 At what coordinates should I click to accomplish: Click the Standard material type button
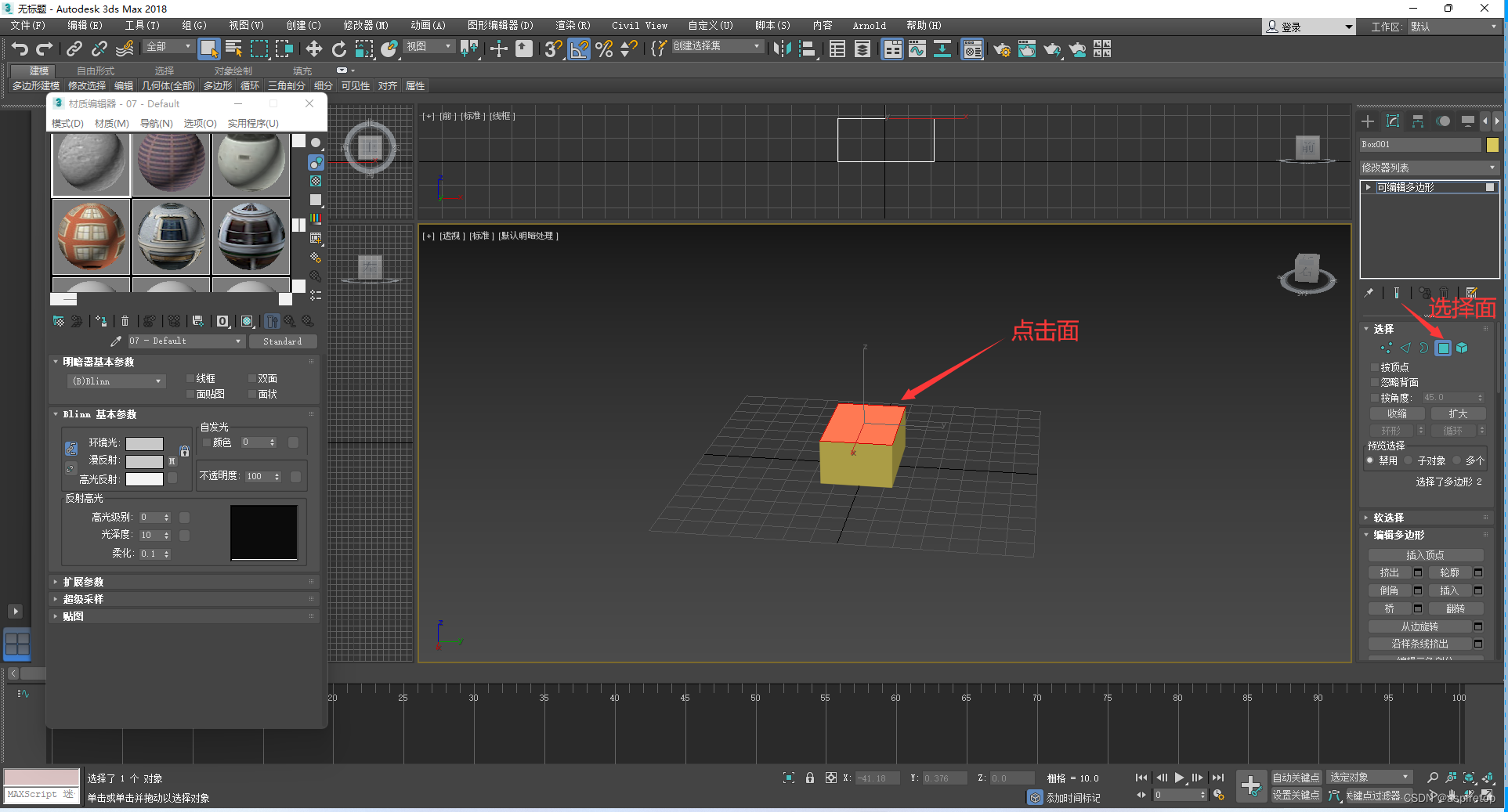point(283,341)
